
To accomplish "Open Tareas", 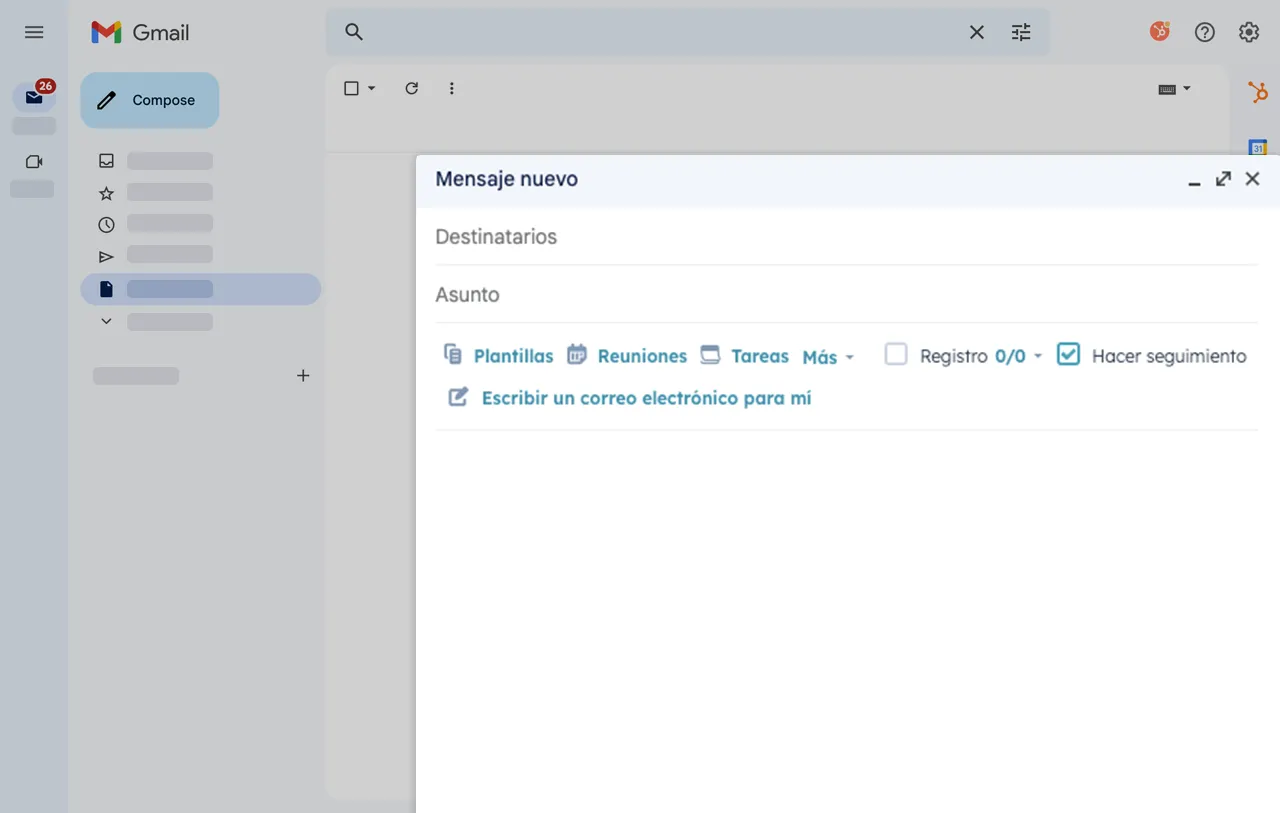I will pos(744,355).
